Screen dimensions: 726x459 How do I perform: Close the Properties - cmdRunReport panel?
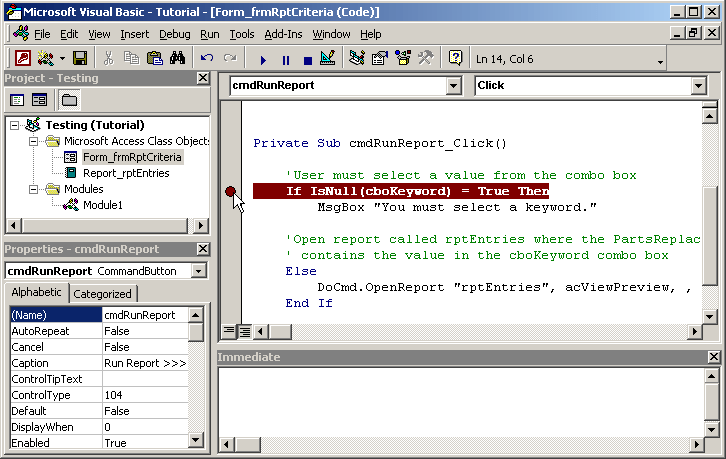pos(203,249)
